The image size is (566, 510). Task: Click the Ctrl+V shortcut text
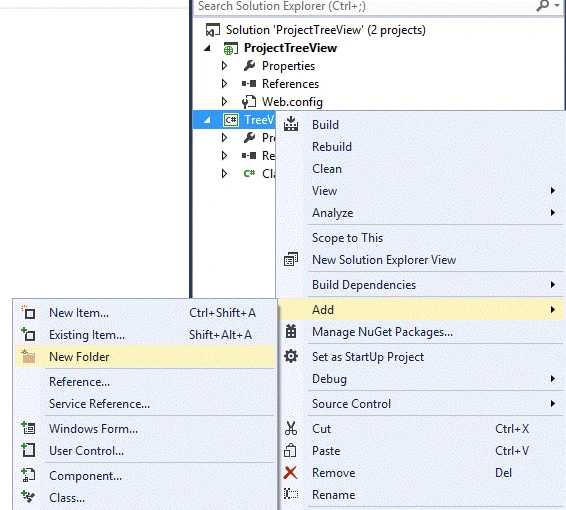[512, 450]
